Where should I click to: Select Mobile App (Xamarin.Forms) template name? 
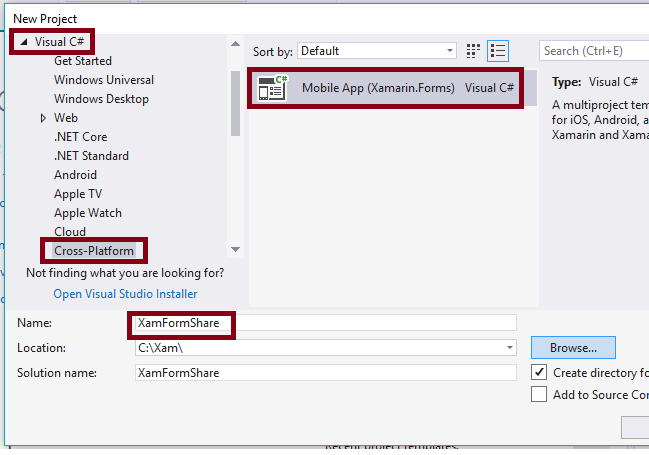[x=378, y=88]
